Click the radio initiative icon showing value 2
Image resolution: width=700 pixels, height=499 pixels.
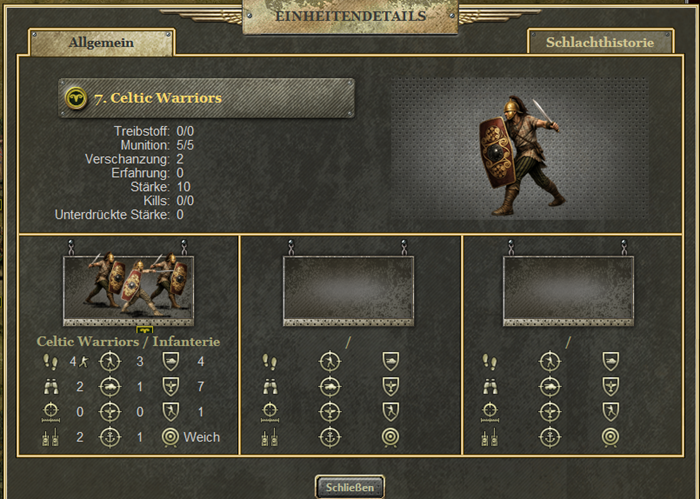click(x=50, y=437)
